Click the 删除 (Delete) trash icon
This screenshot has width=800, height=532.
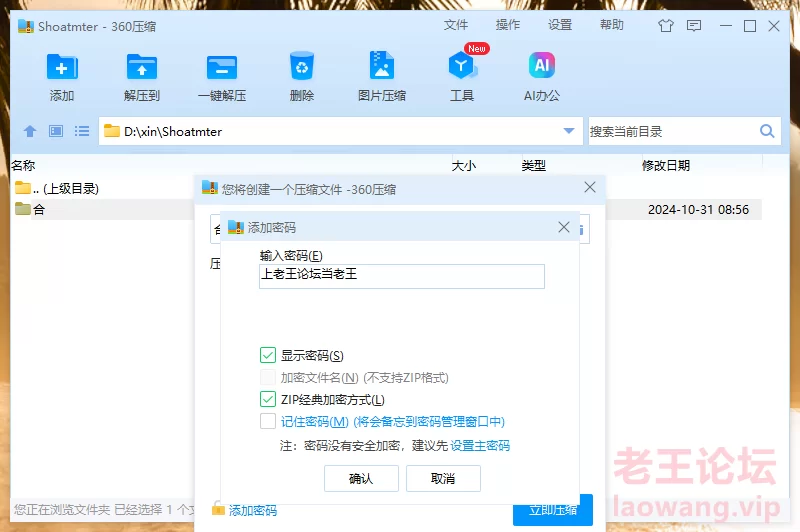[x=302, y=68]
